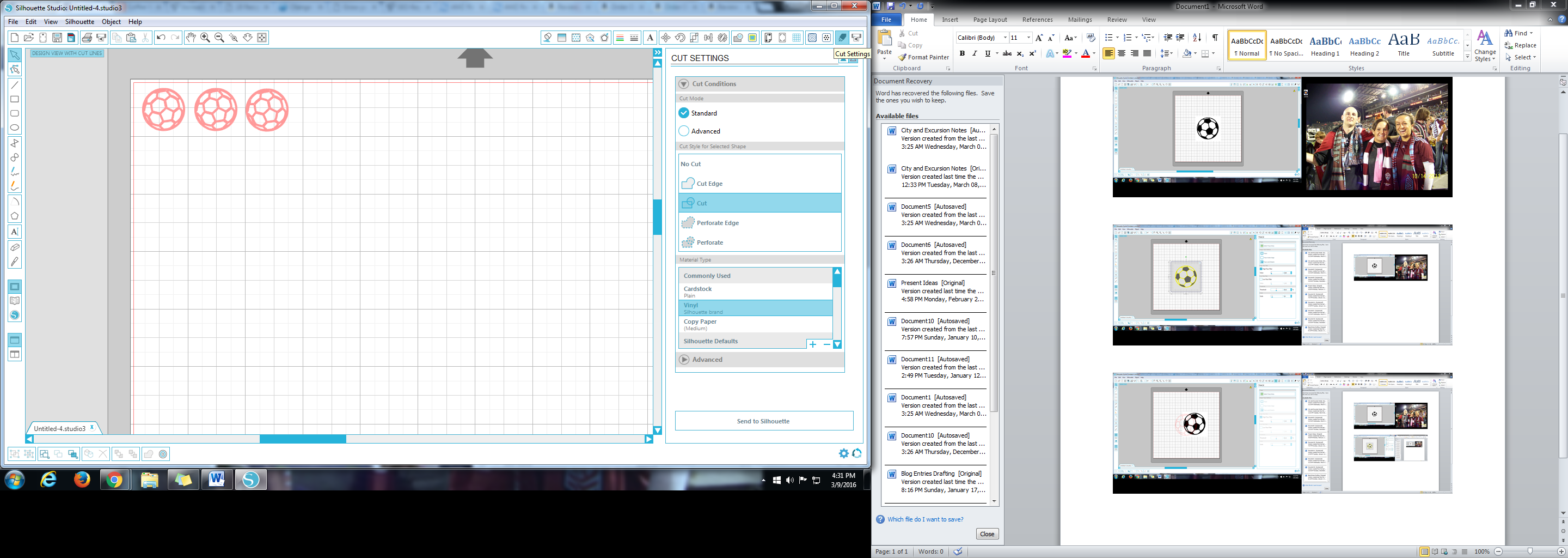Open the Calibri (Body) font dropdown

point(1005,38)
